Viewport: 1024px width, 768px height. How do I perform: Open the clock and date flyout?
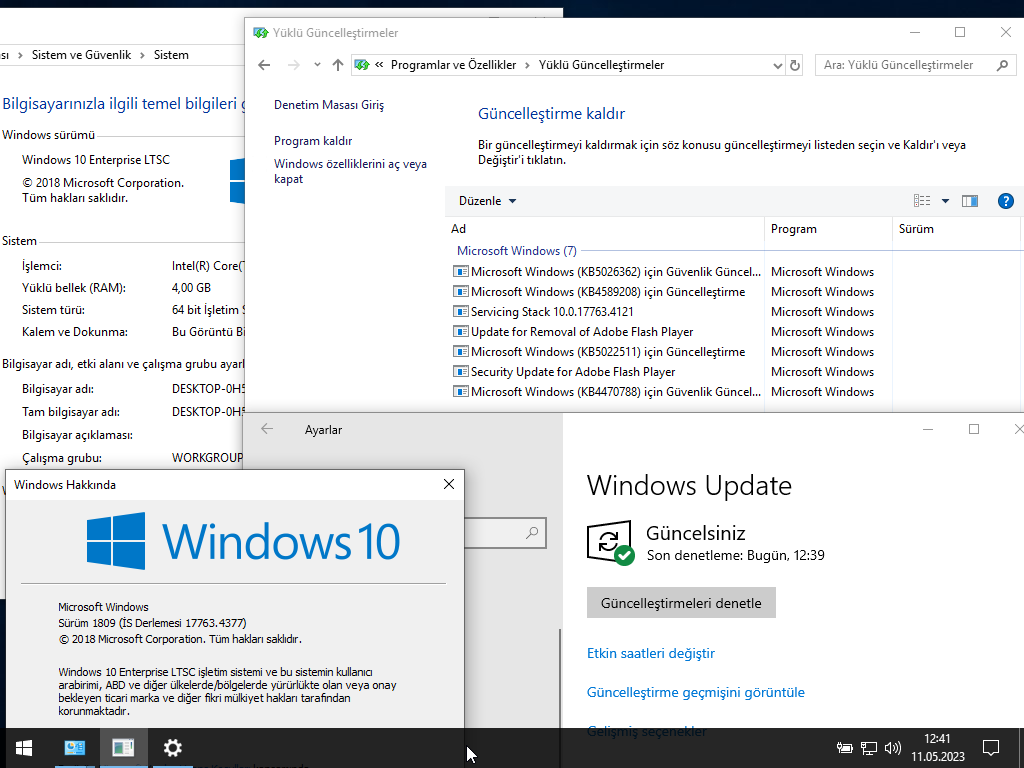click(x=938, y=748)
